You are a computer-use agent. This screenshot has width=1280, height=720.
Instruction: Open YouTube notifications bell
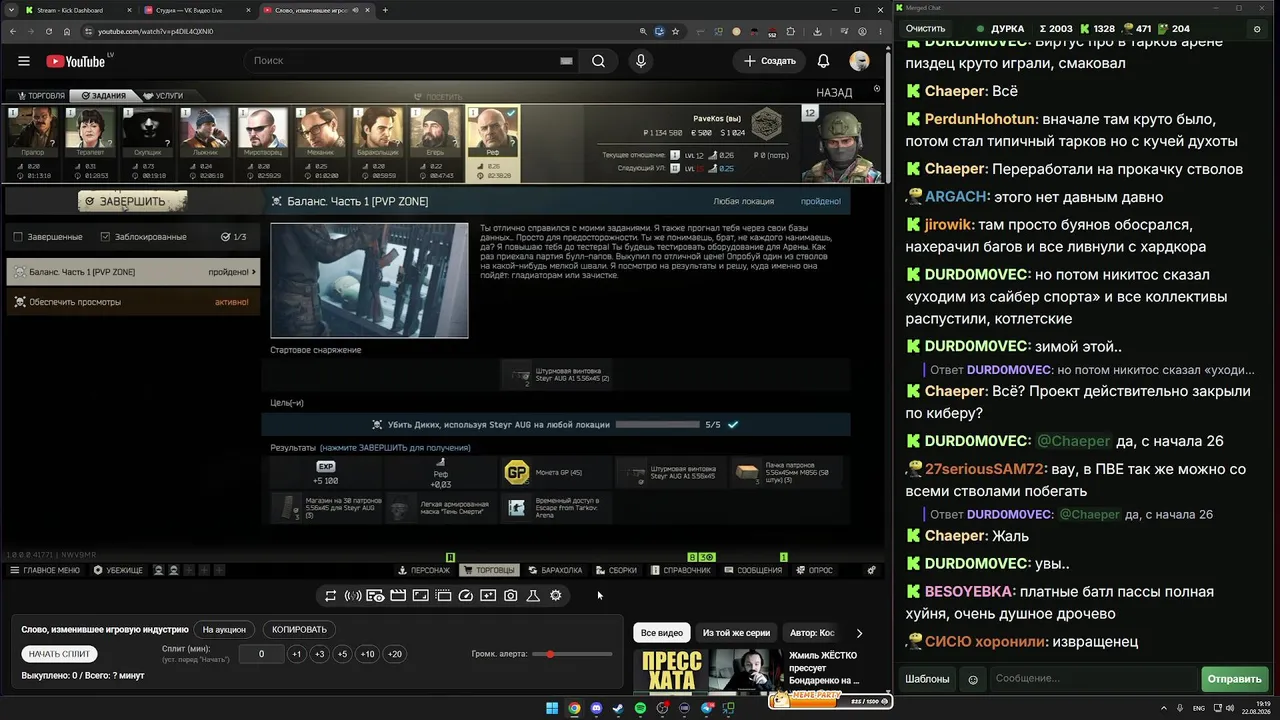click(x=823, y=61)
